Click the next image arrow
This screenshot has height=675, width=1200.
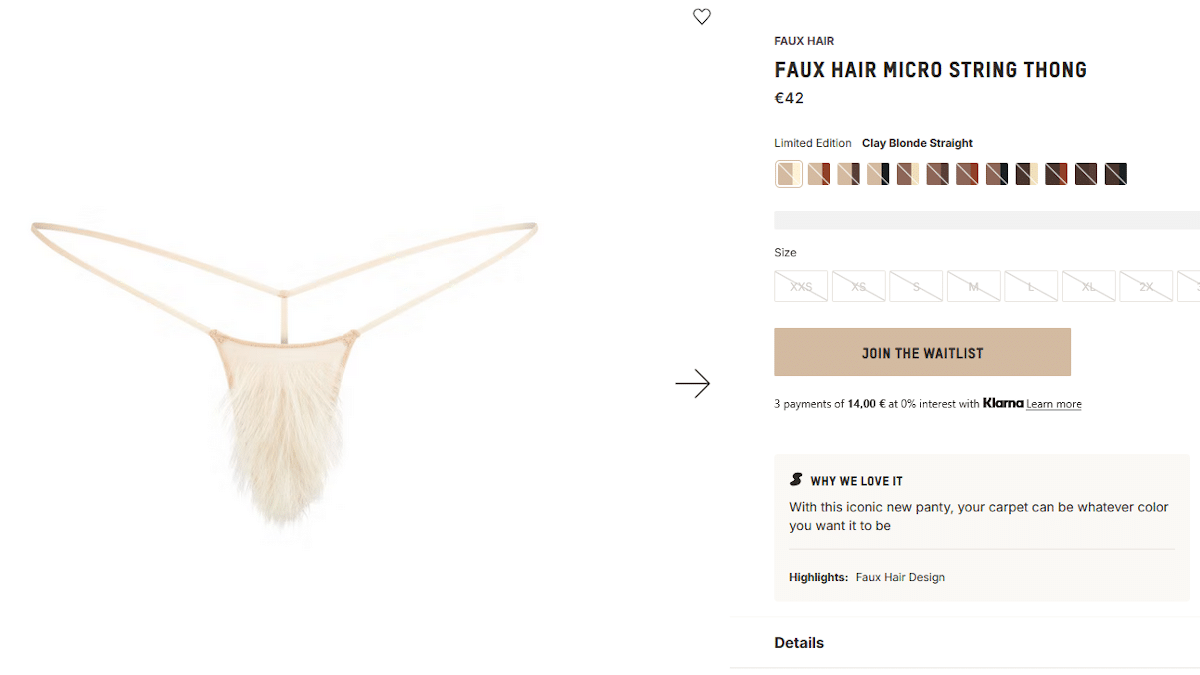(692, 384)
